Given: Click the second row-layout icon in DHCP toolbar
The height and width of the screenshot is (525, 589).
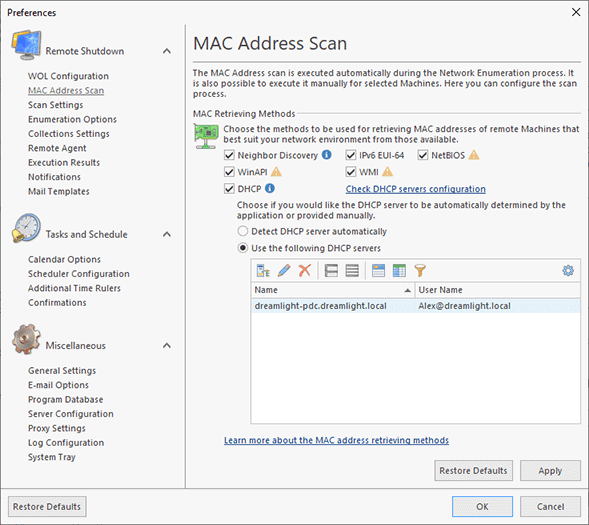Looking at the screenshot, I should click(352, 270).
